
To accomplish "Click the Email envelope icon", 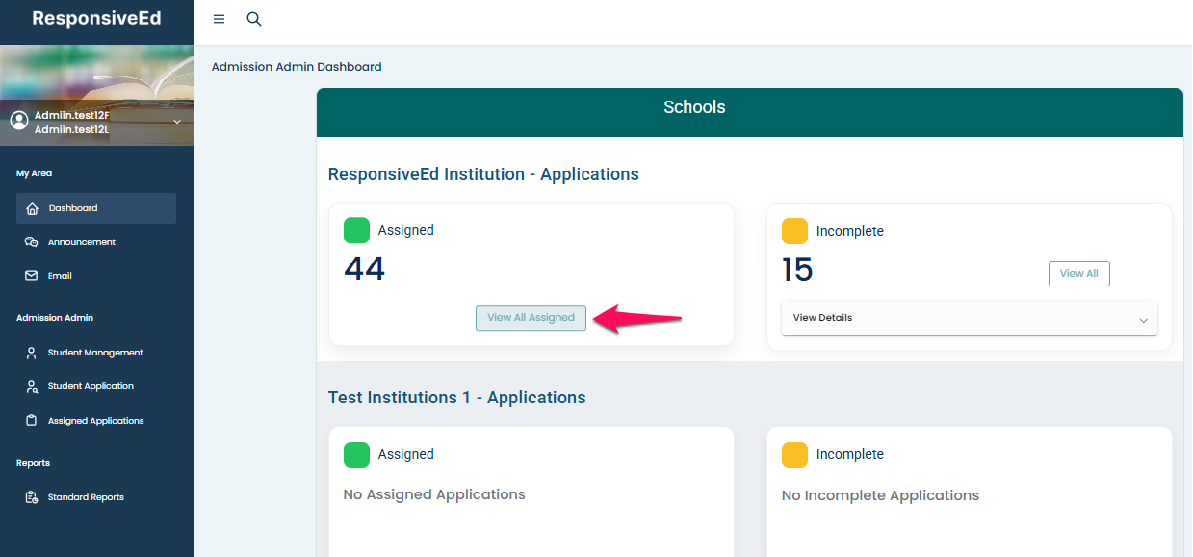I will click(32, 276).
